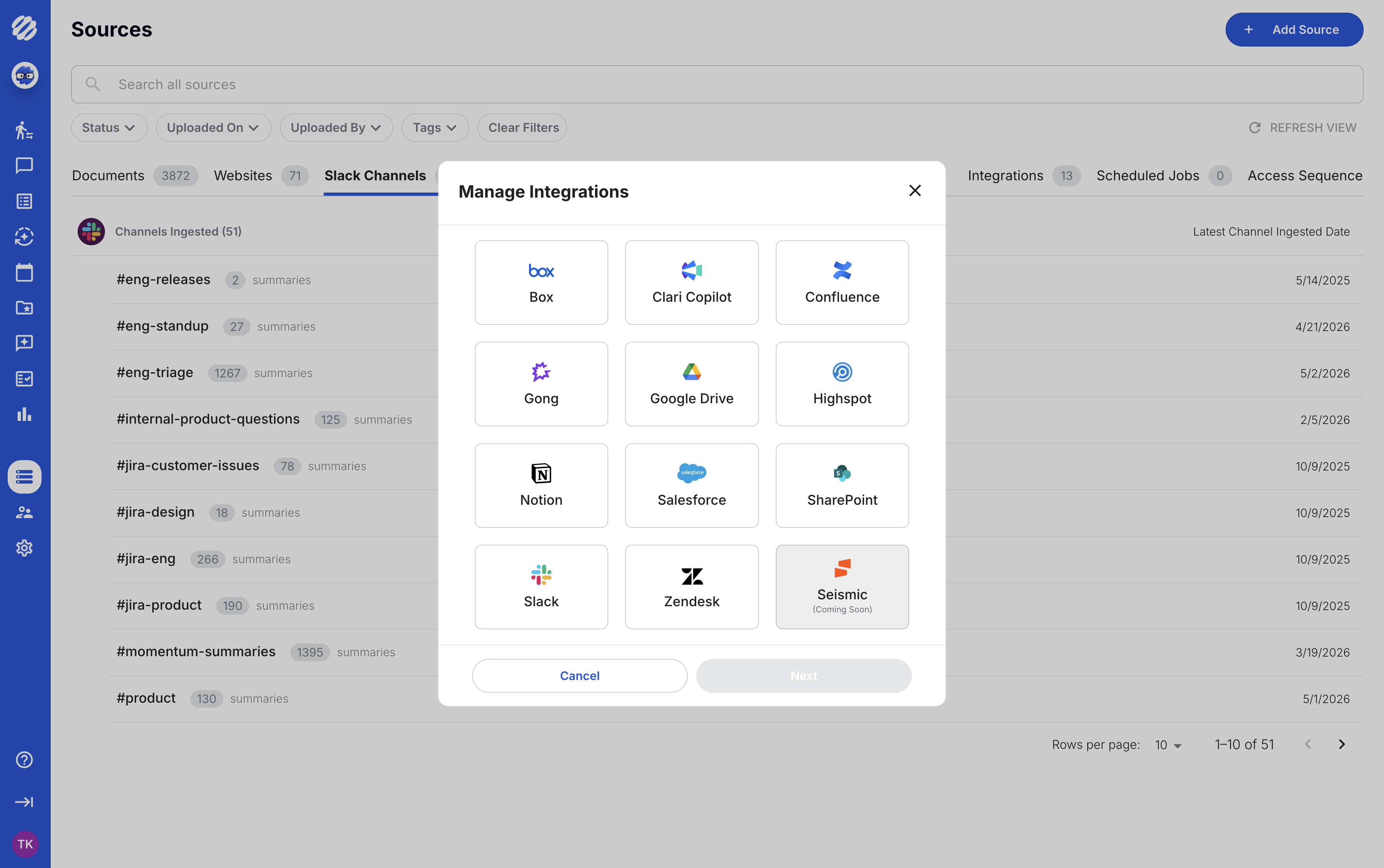The height and width of the screenshot is (868, 1384).
Task: Open the help question mark icon
Action: 24,760
